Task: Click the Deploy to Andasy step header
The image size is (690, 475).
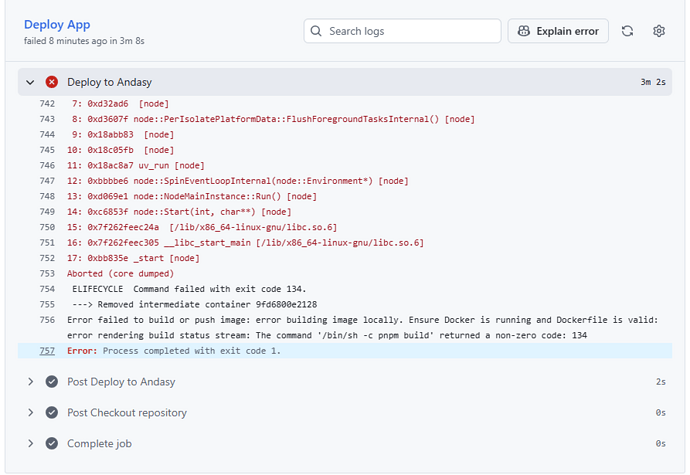Action: point(109,82)
